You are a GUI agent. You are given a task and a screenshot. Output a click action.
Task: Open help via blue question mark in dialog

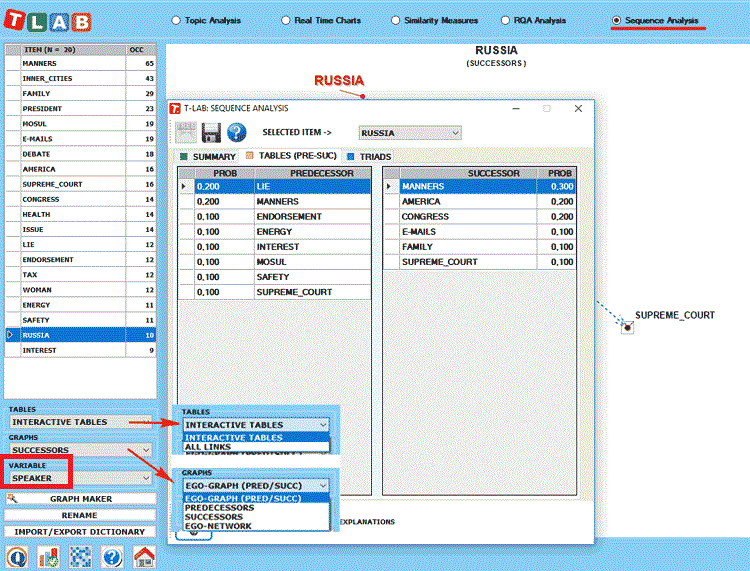(236, 132)
